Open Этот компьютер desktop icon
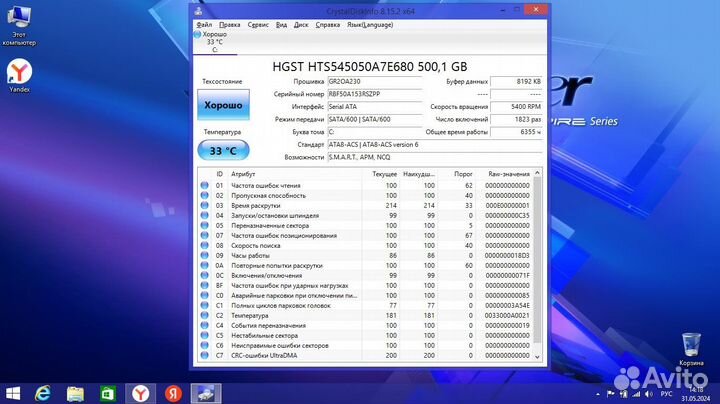 20,27
